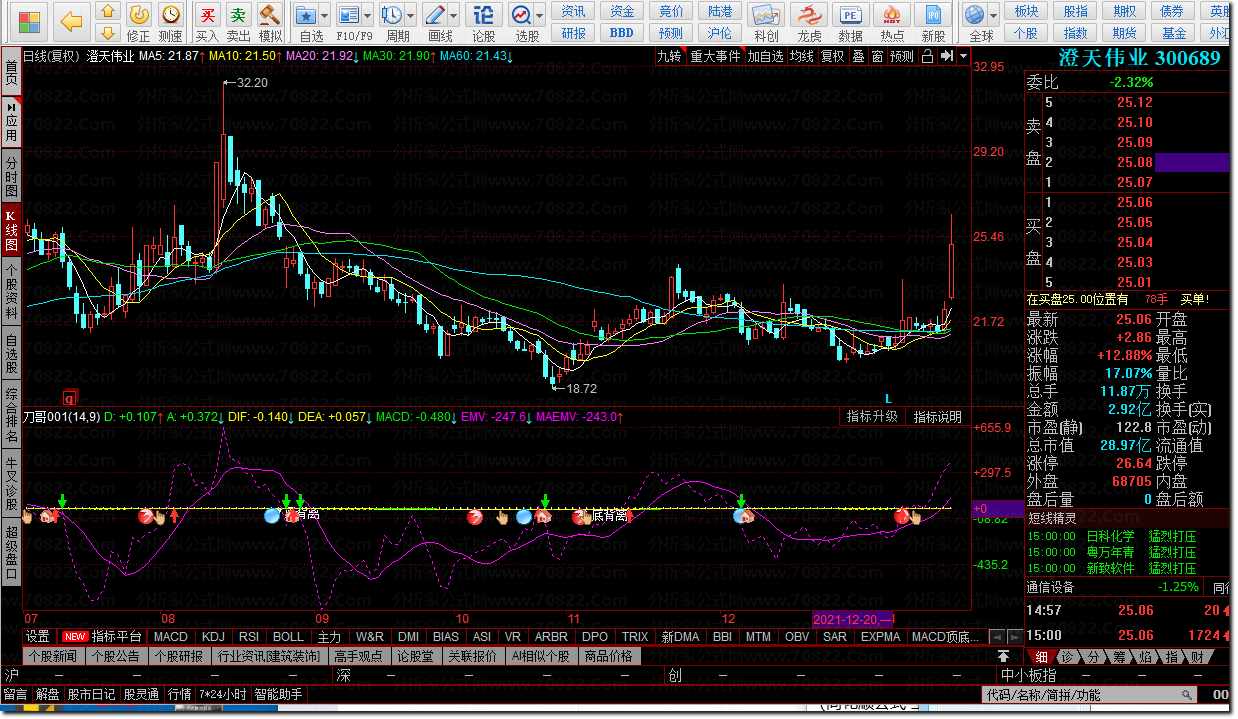Toggle the 叠 overlay button
This screenshot has height=719, width=1238.
[x=858, y=56]
